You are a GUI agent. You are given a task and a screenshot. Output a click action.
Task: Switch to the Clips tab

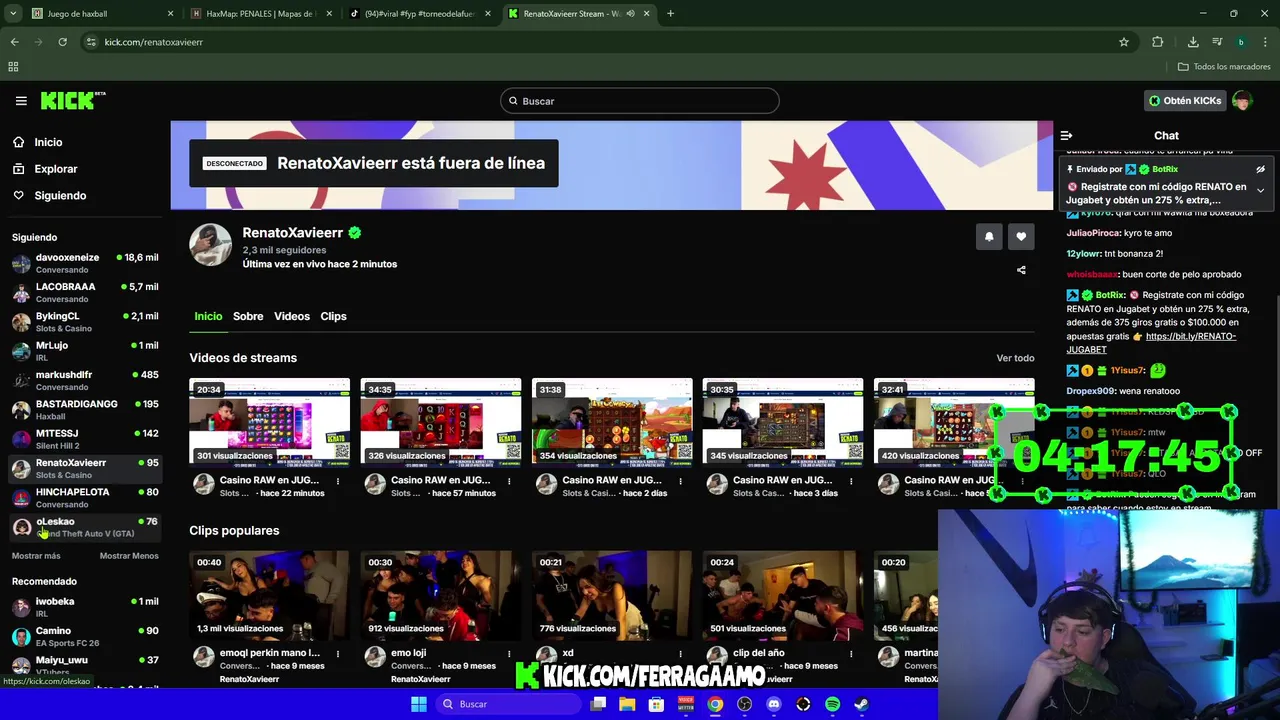click(x=333, y=316)
